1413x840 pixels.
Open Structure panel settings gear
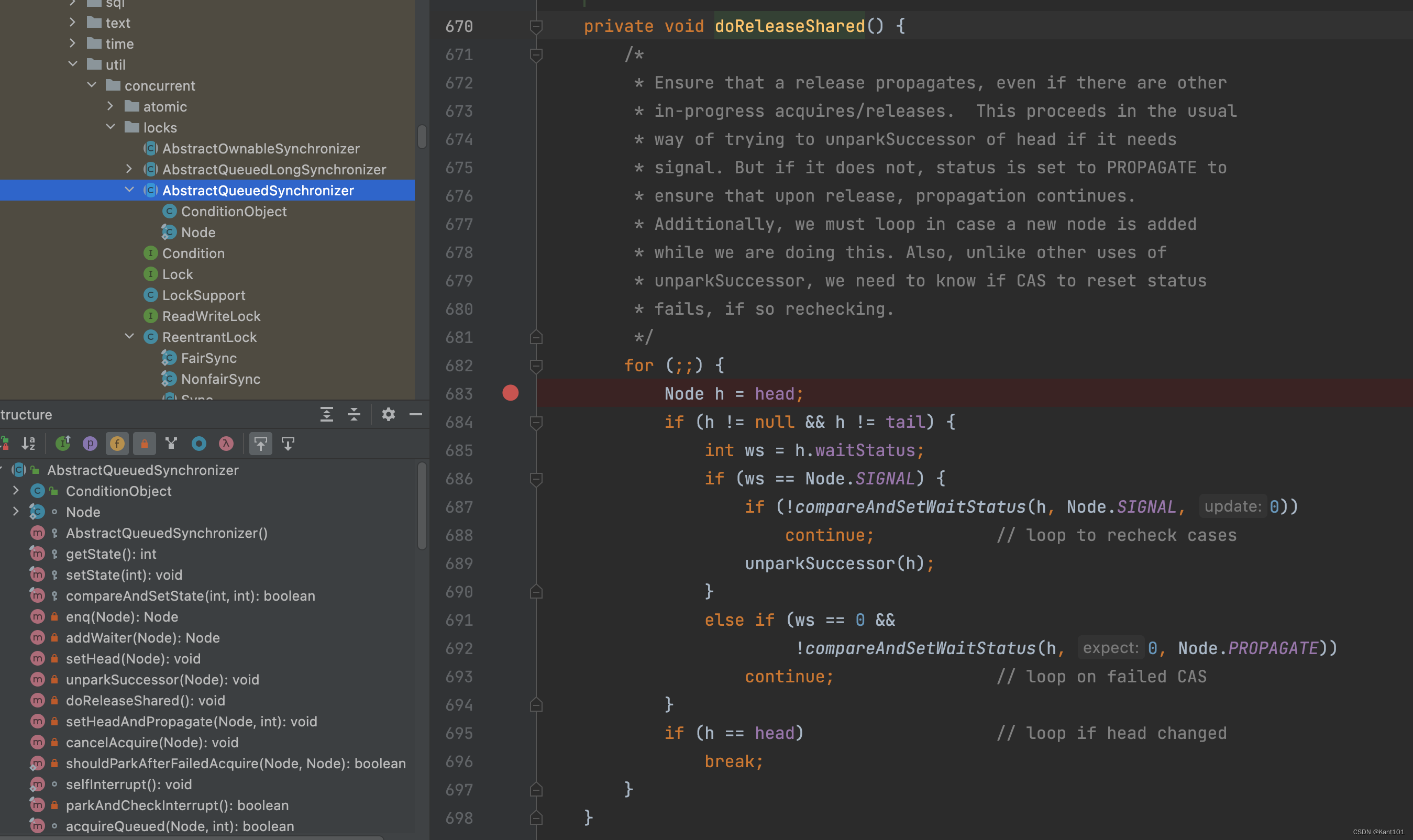point(389,414)
